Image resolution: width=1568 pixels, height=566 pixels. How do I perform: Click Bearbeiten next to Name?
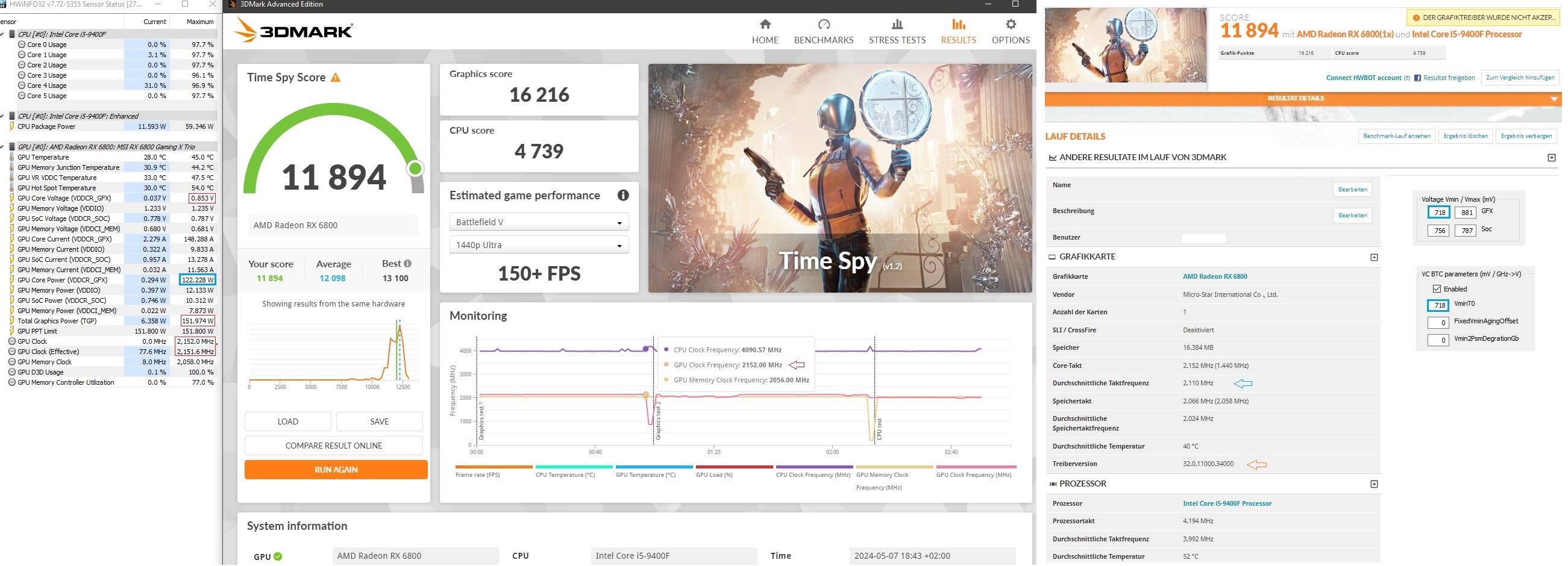coord(1352,190)
